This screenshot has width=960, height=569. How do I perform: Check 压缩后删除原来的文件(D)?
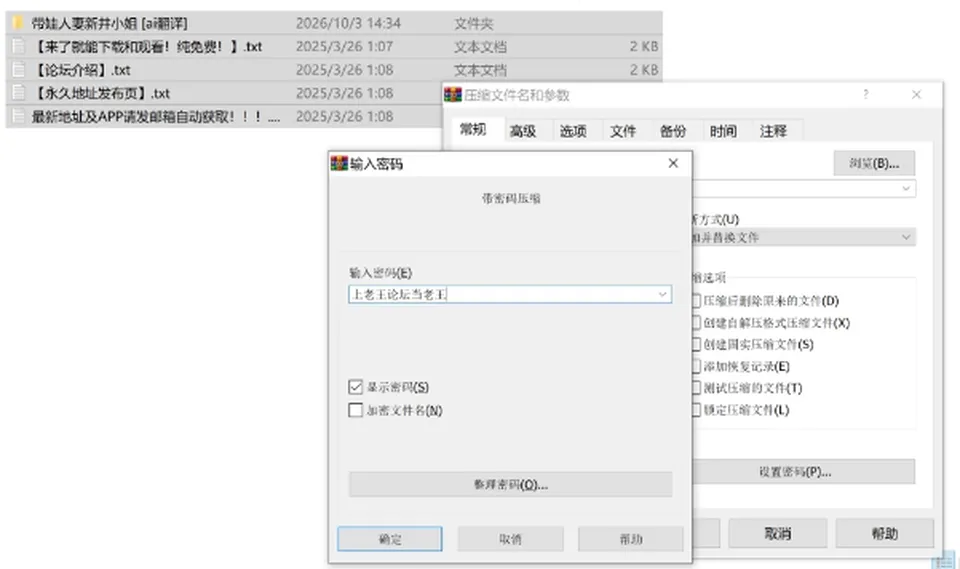click(696, 301)
